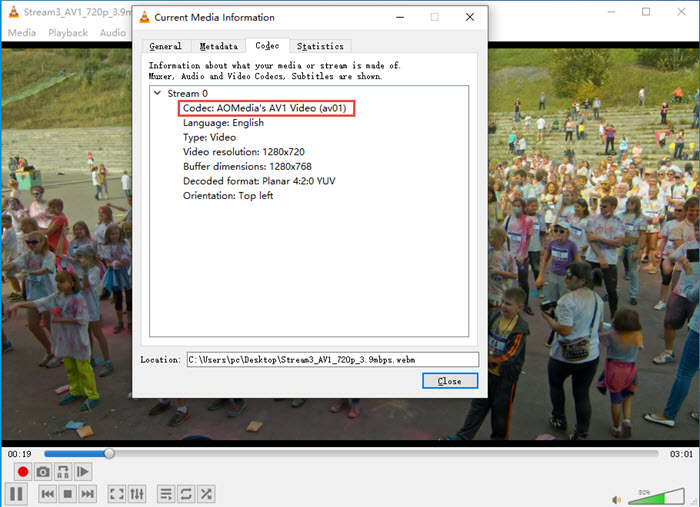700x507 pixels.
Task: Open the Playback menu
Action: [x=68, y=33]
